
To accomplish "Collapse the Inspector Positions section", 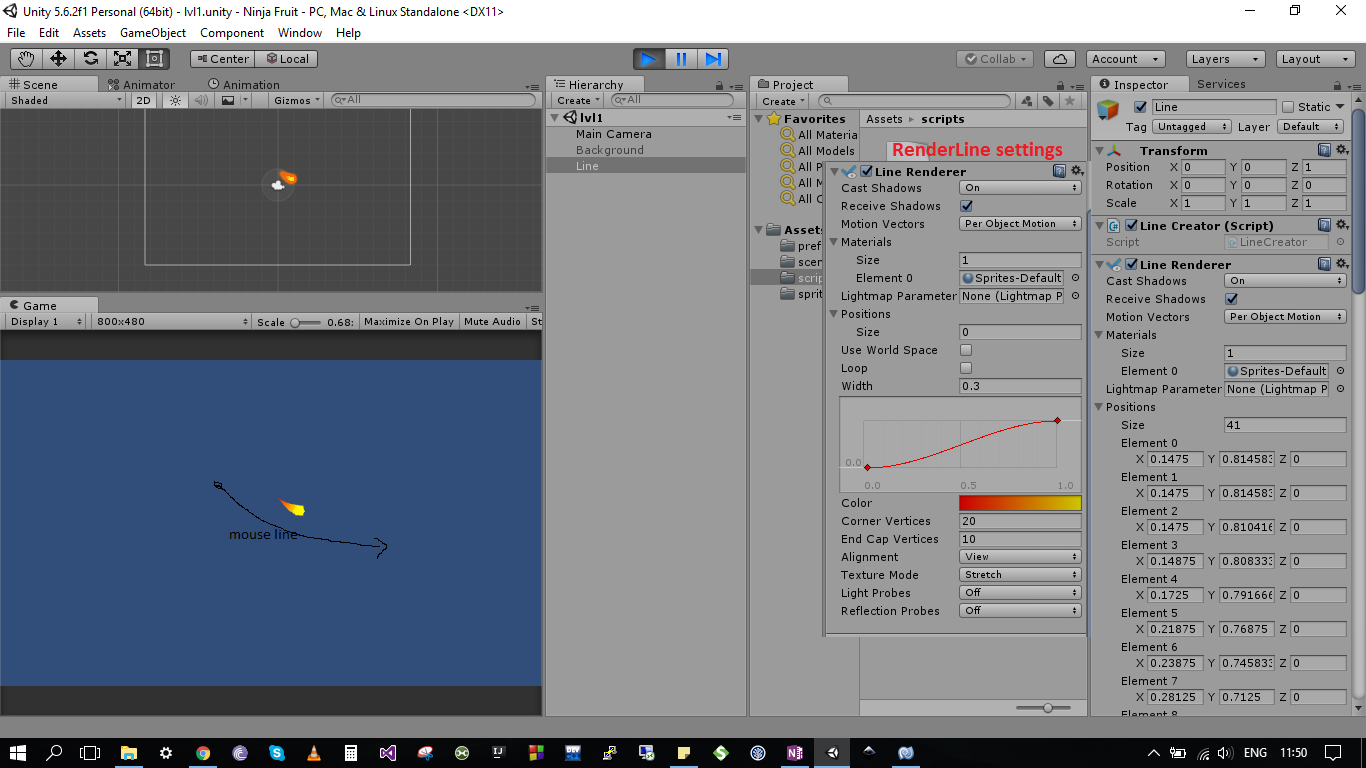I will pos(1100,407).
